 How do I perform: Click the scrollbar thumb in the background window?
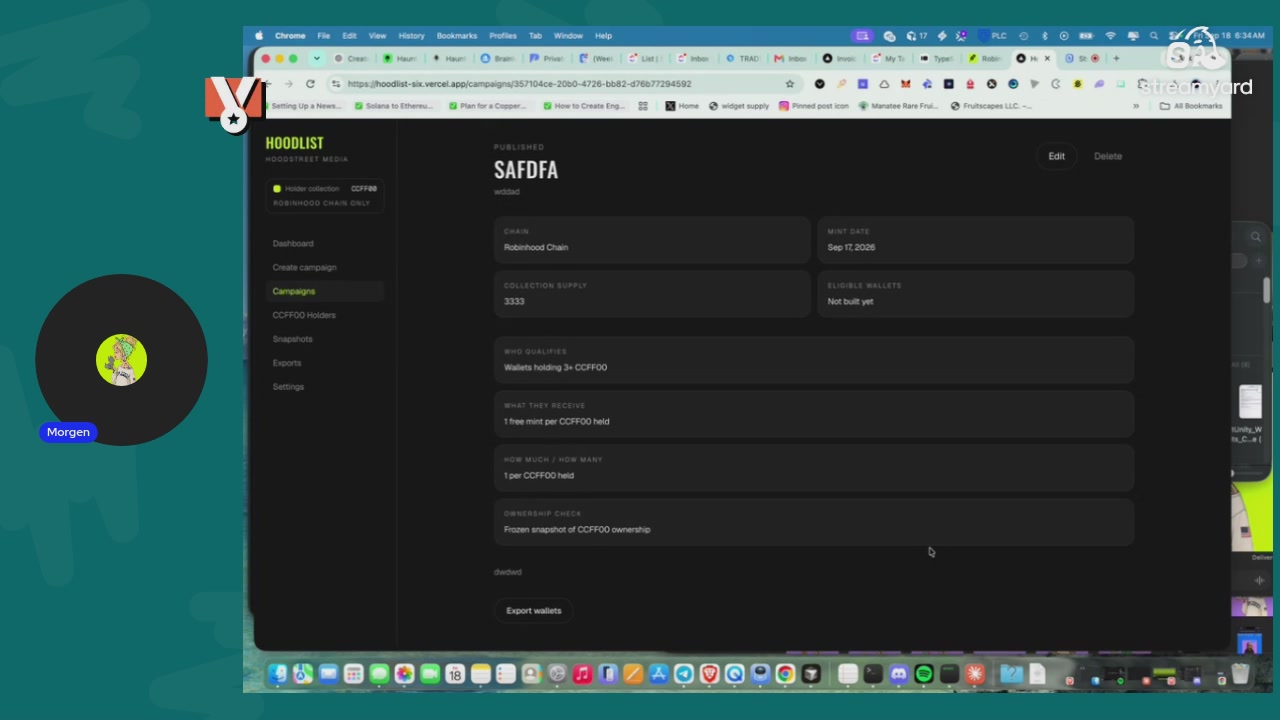coord(1267,289)
